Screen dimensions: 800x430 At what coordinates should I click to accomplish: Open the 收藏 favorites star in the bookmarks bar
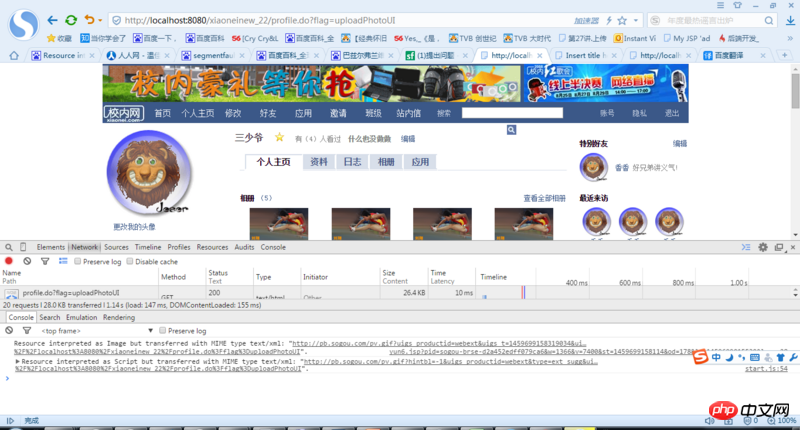(60, 38)
